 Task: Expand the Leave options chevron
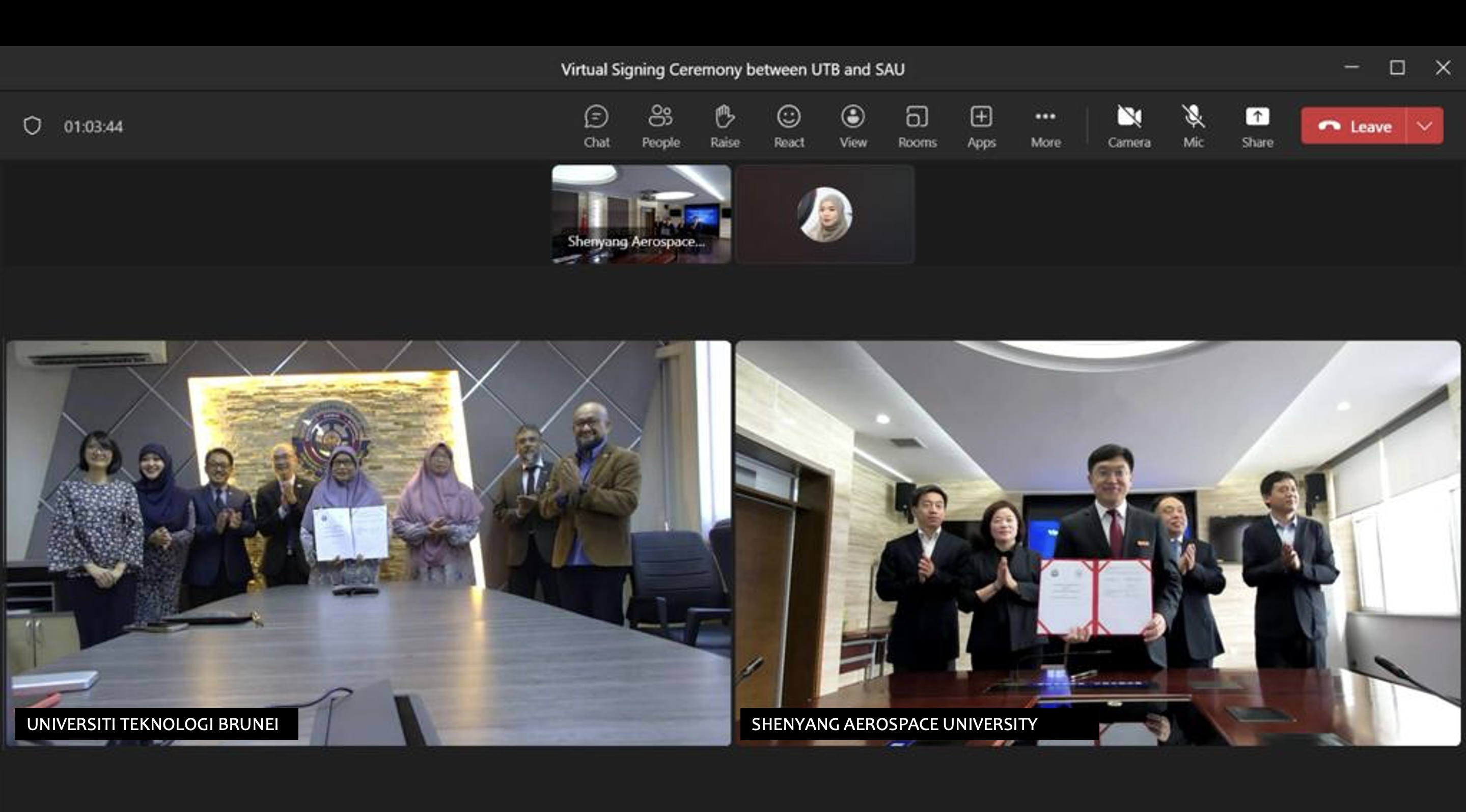(x=1424, y=126)
